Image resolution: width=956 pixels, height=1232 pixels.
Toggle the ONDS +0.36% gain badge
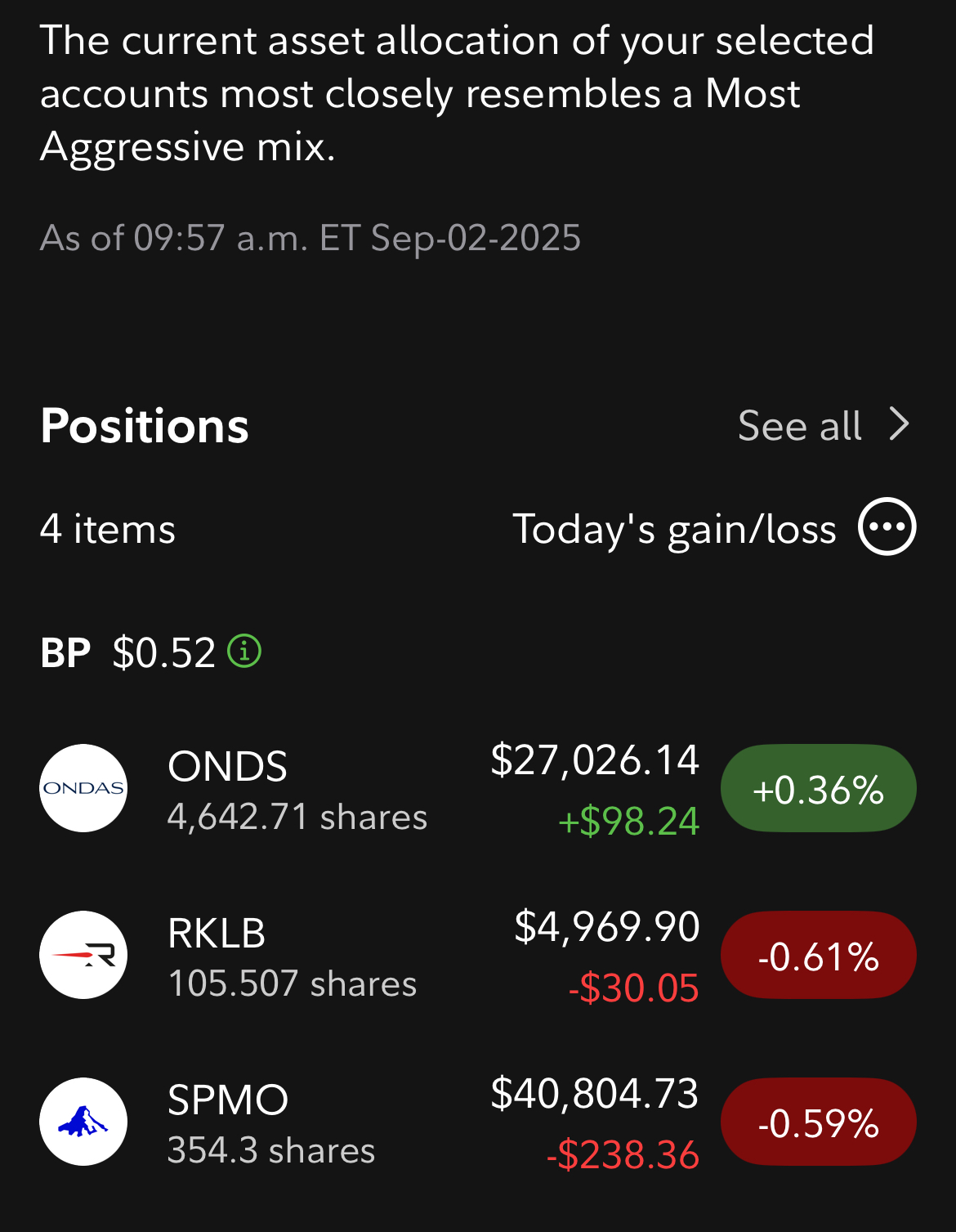(x=819, y=788)
